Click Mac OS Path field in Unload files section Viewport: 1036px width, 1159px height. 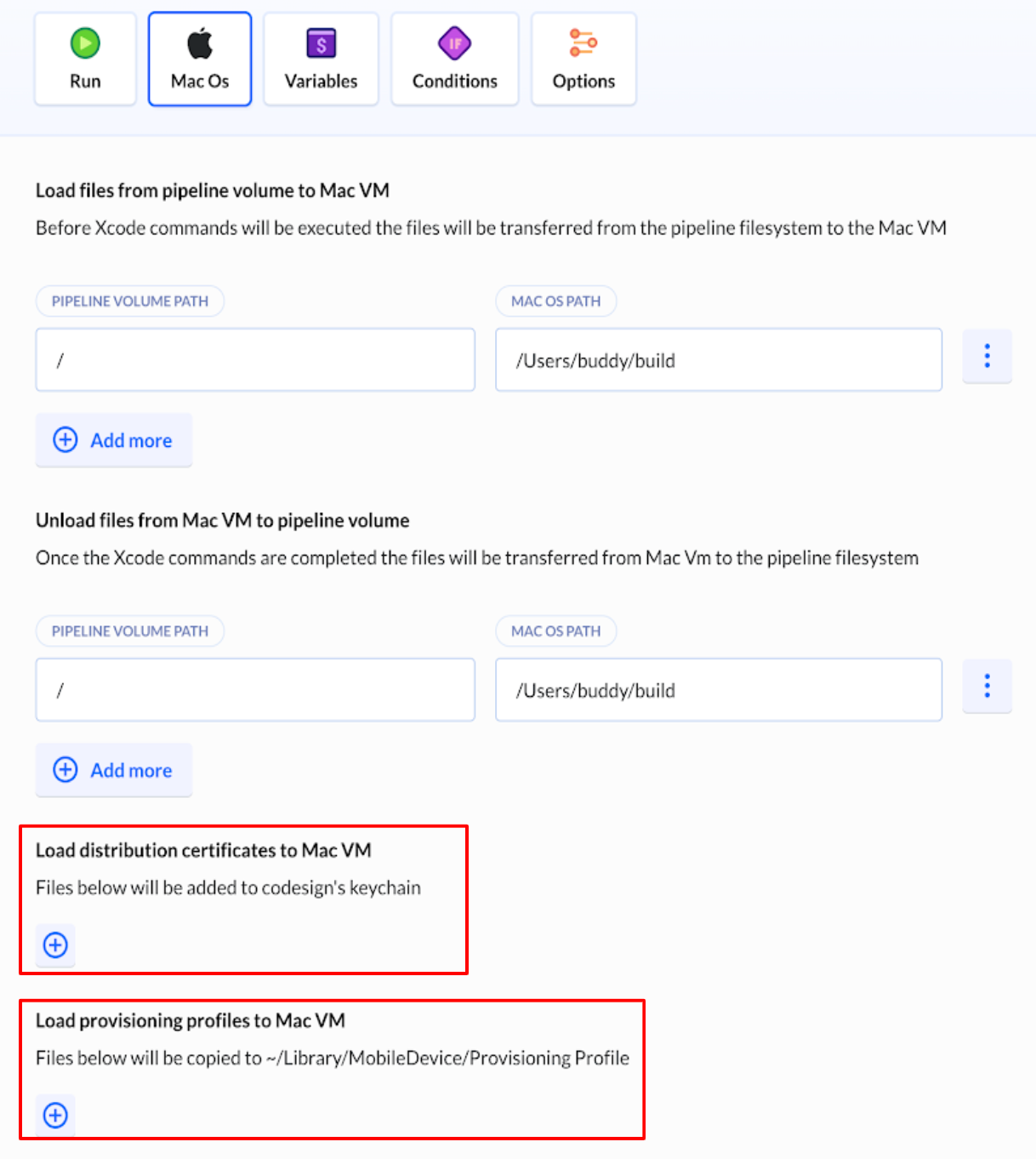tap(718, 690)
